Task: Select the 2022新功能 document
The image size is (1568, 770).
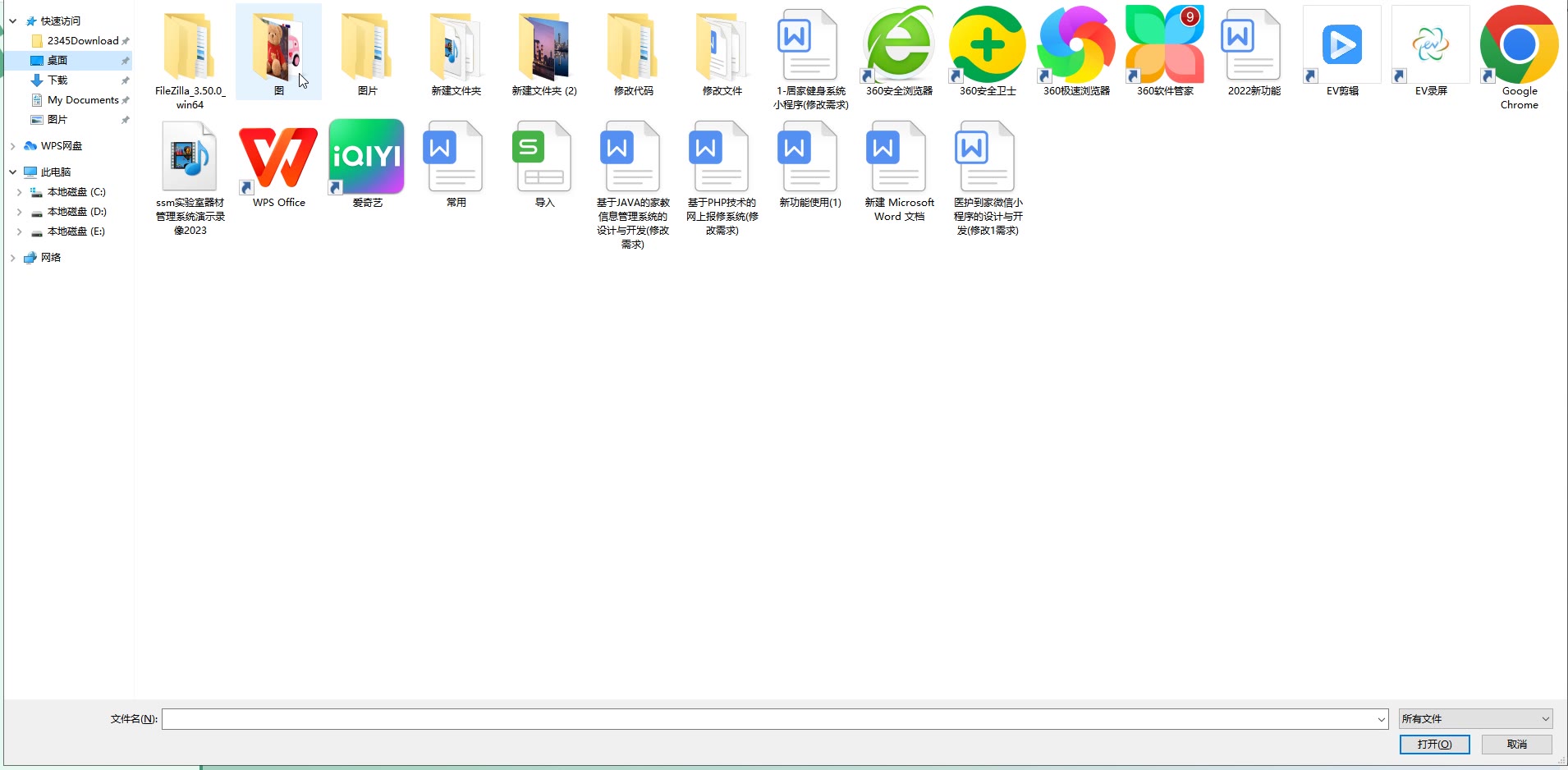Action: coord(1254,52)
